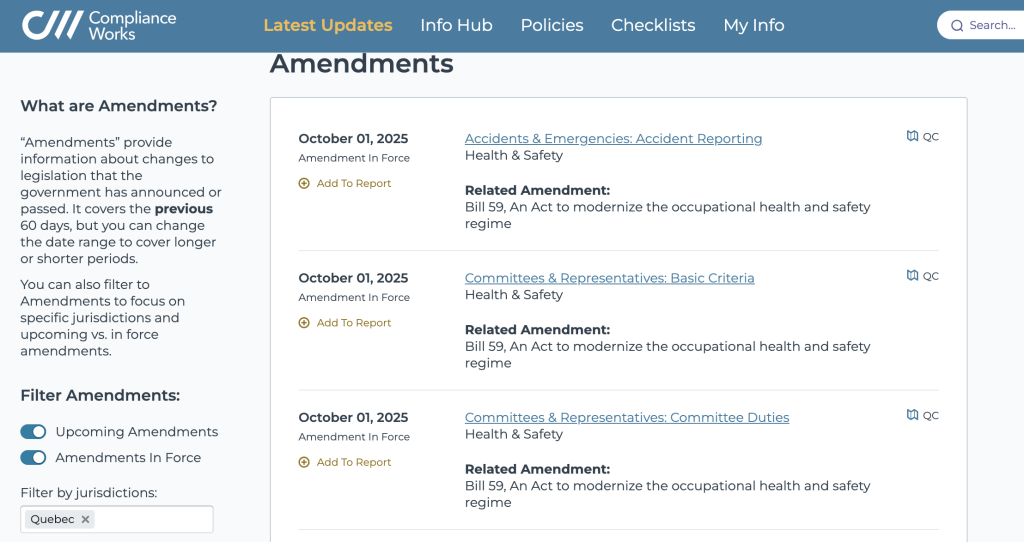Click Bill 59 text under Committee Duties

(x=667, y=494)
